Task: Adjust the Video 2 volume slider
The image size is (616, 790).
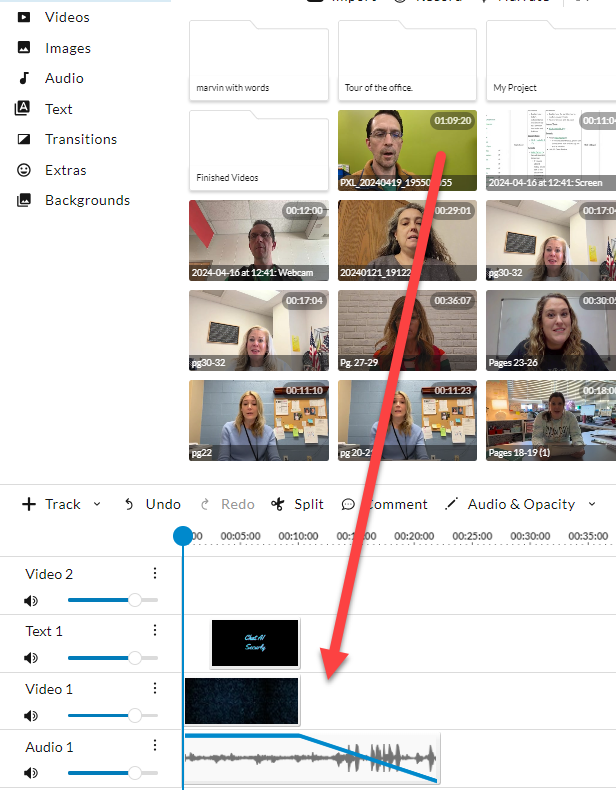Action: click(x=113, y=600)
